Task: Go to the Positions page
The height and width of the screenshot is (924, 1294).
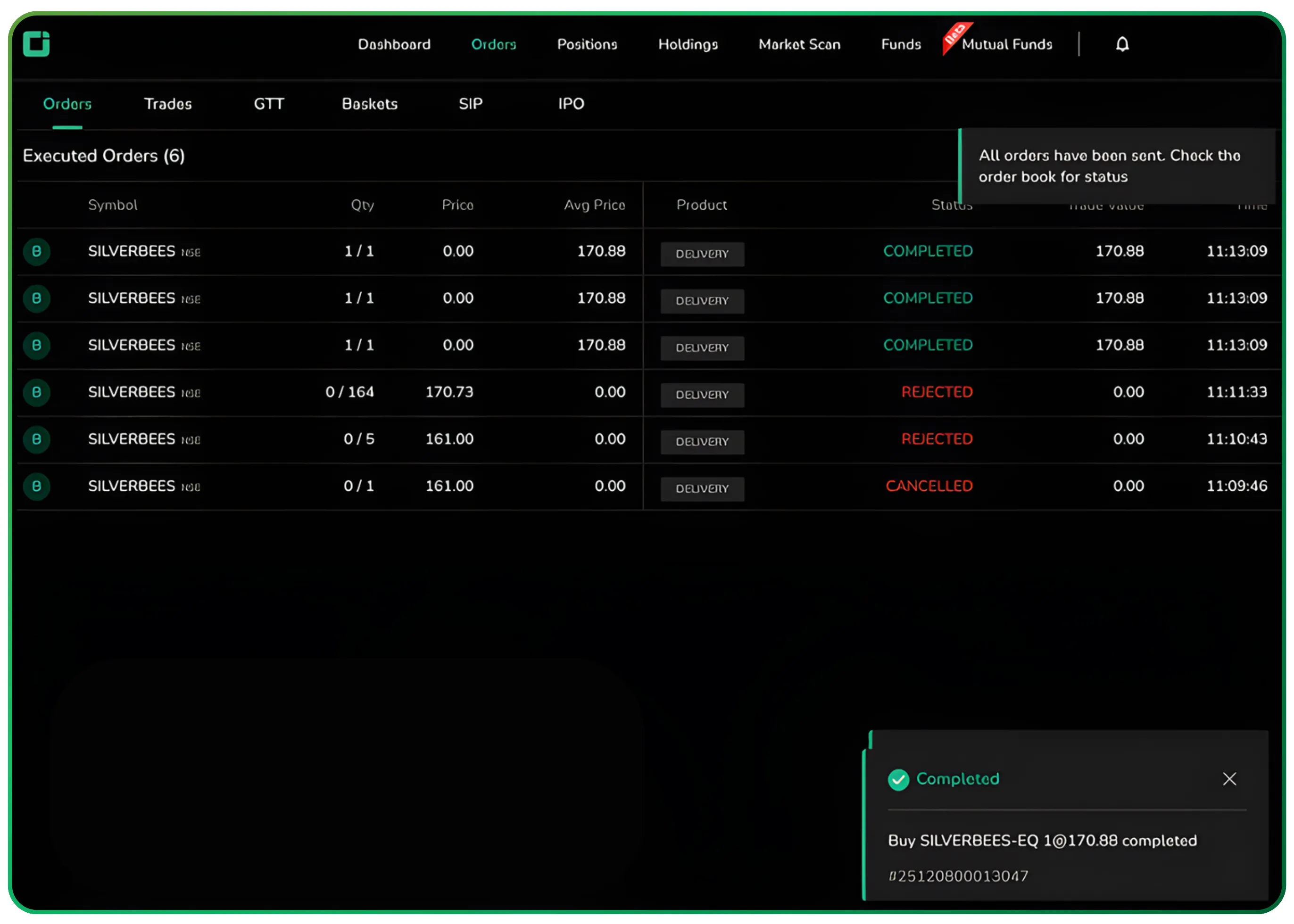Action: (x=587, y=44)
